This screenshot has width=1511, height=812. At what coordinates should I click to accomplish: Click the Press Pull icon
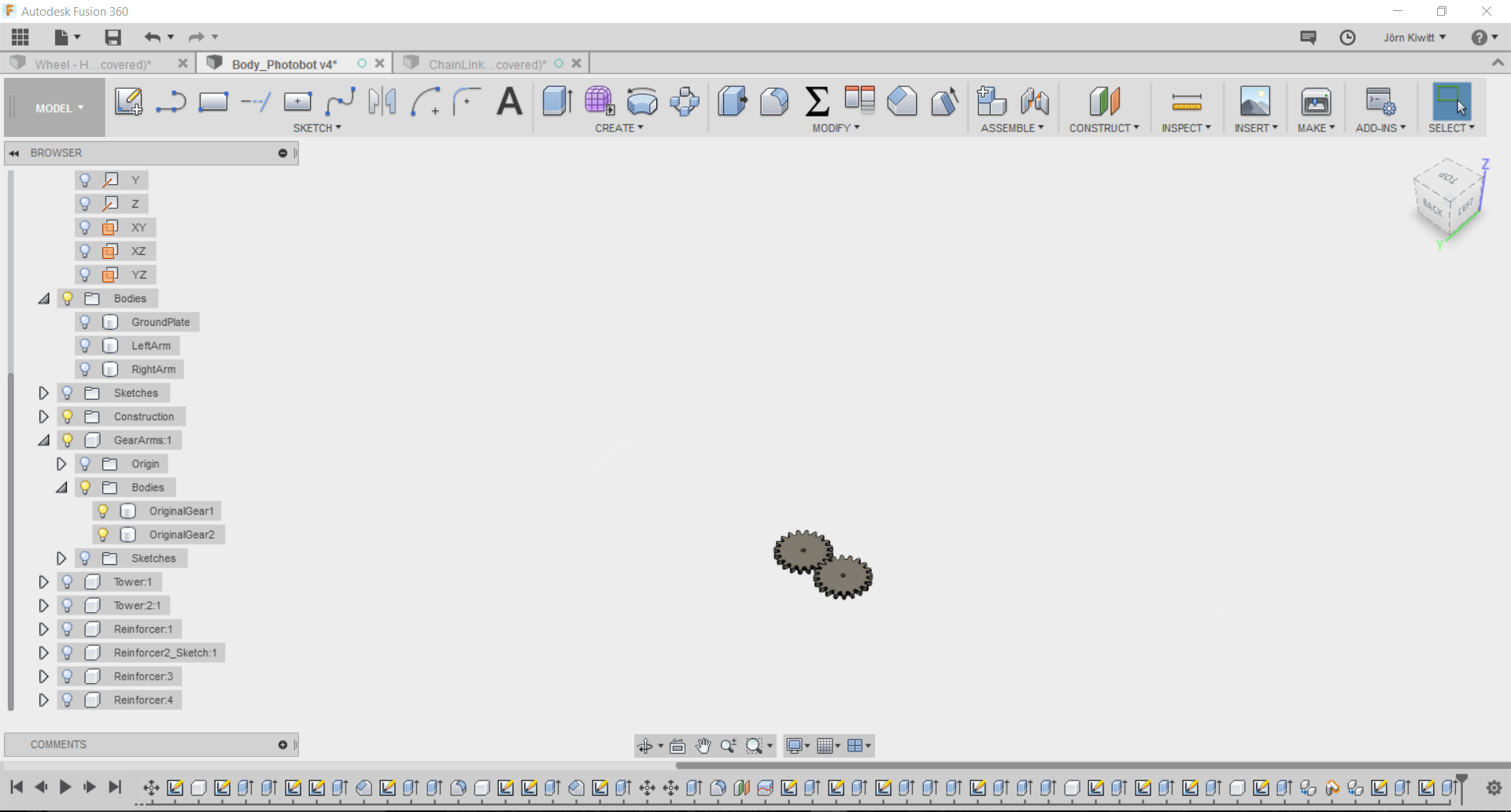[732, 101]
